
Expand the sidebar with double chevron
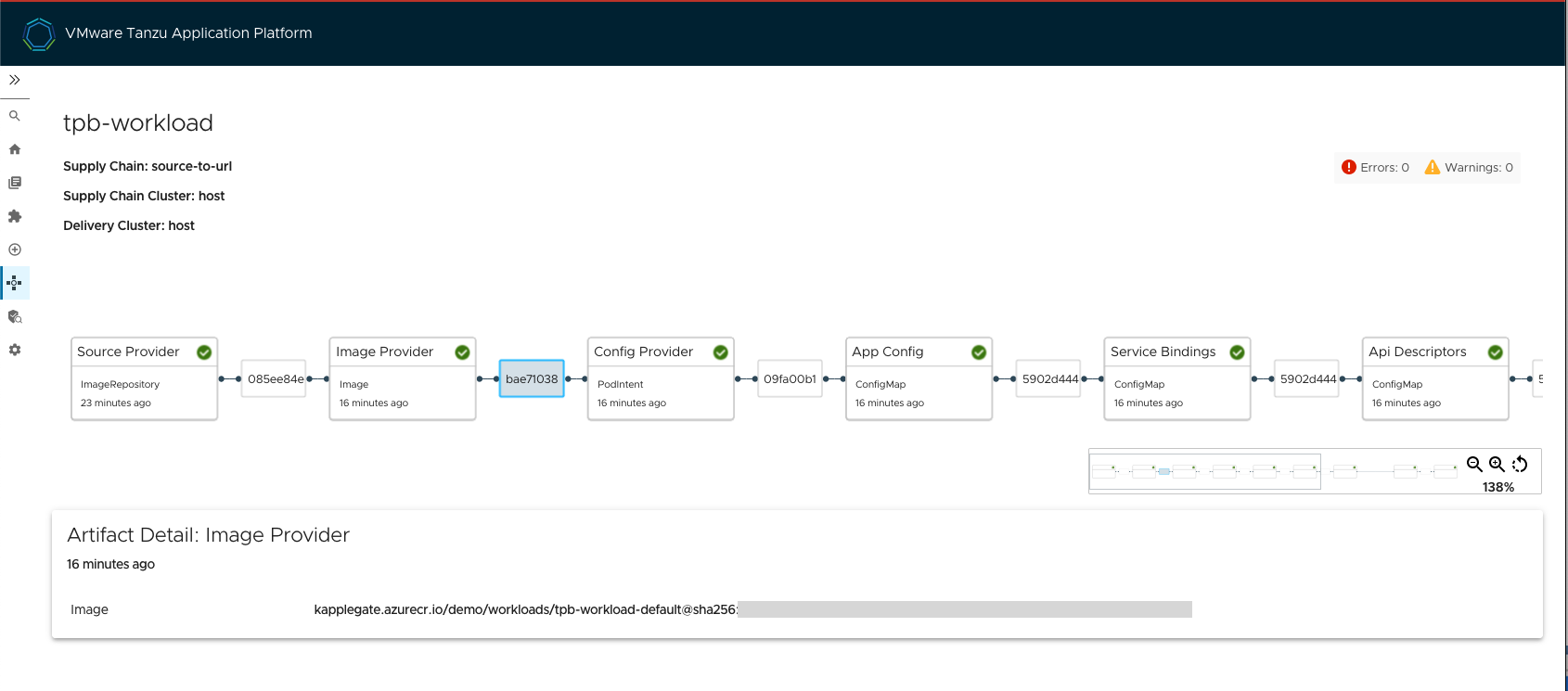click(15, 80)
